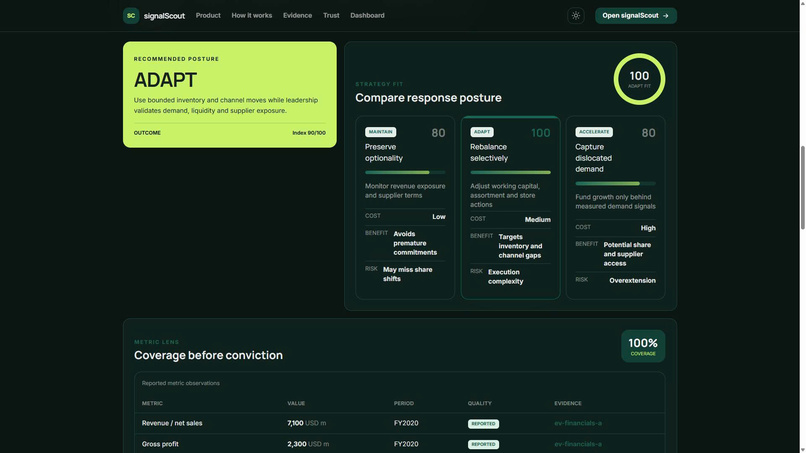Screen dimensions: 806x453
Task: Click 'Preserve optionality' card title
Action: [x=384, y=153]
